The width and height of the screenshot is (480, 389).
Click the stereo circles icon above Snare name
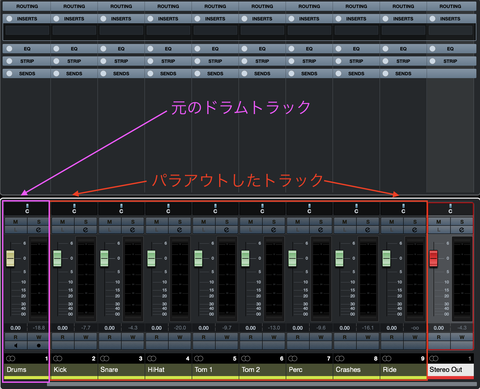click(105, 358)
